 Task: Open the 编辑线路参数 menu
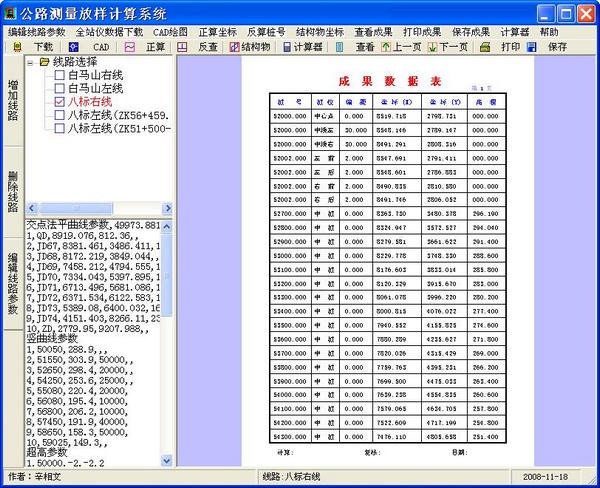37,32
